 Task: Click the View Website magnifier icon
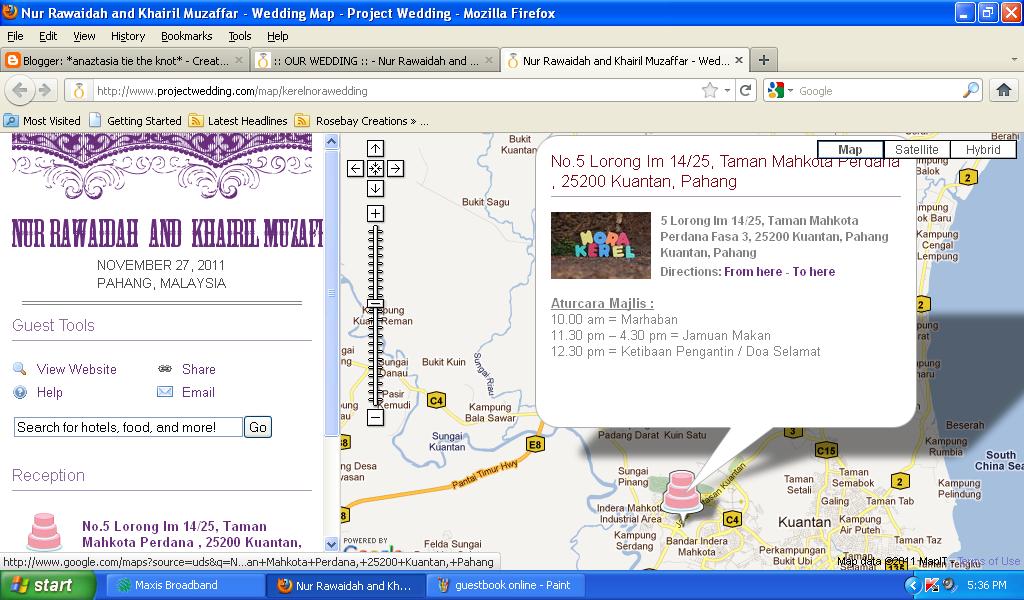point(18,369)
